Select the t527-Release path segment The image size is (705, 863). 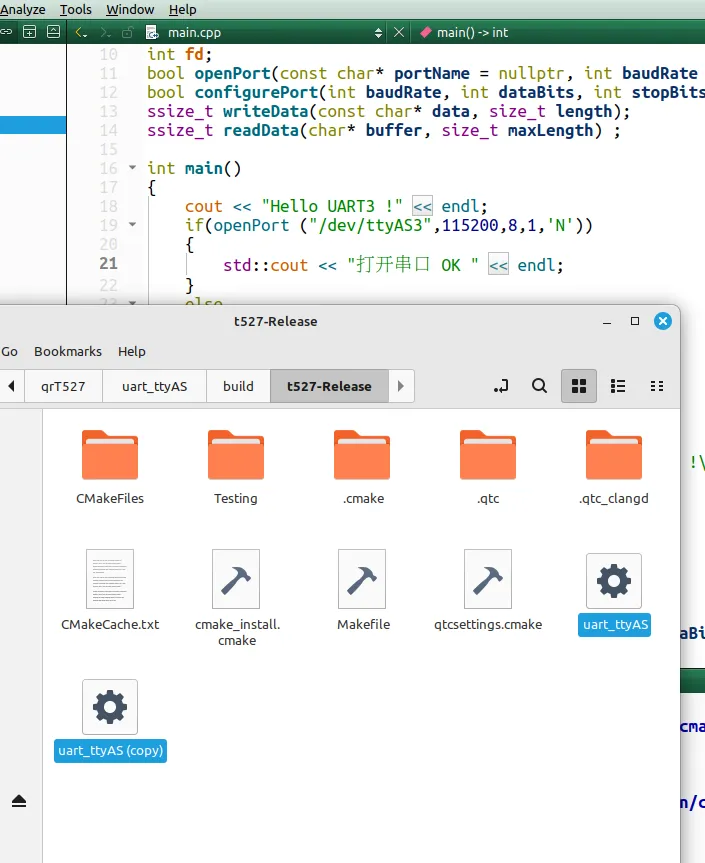click(329, 386)
